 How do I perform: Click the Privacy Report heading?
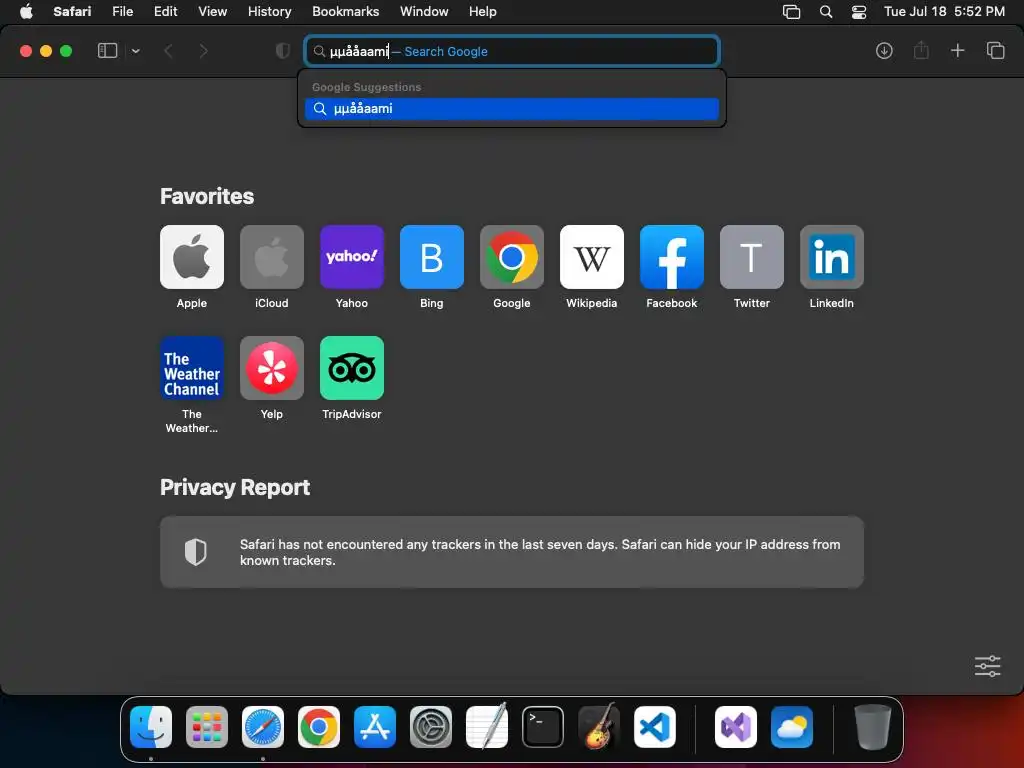[235, 487]
